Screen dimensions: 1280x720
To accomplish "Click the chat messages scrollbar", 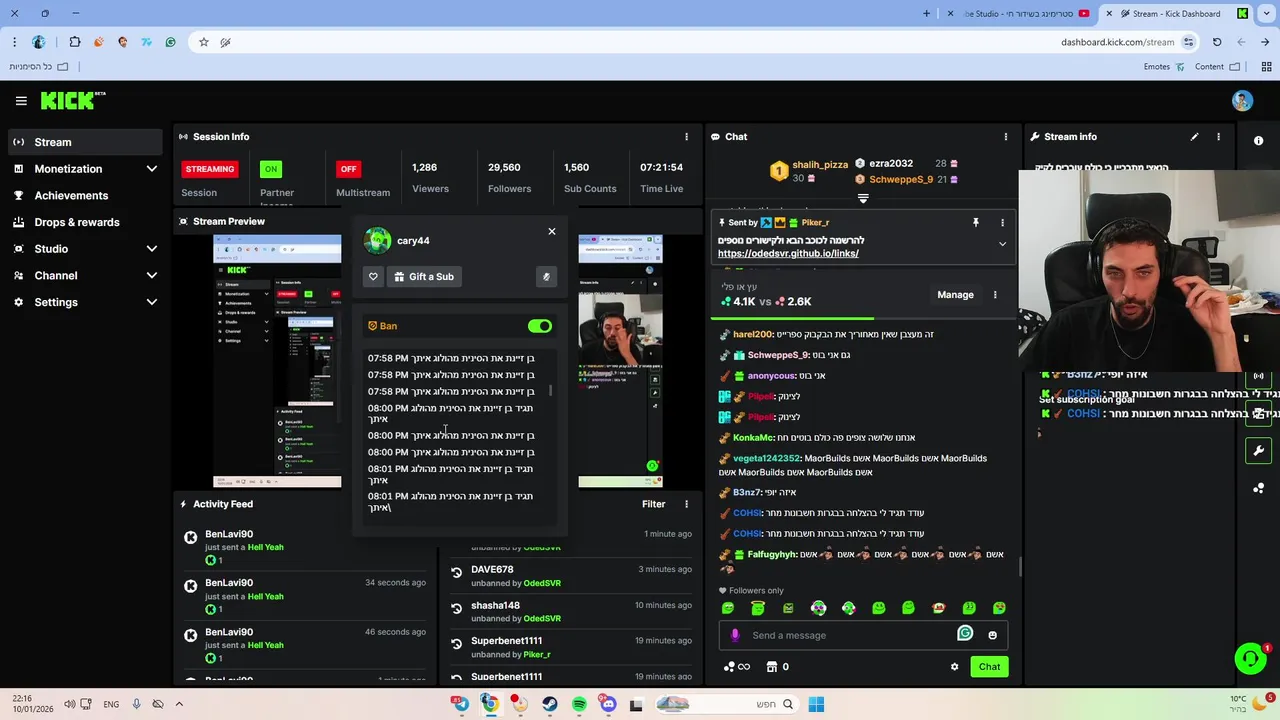I will coord(1020,567).
